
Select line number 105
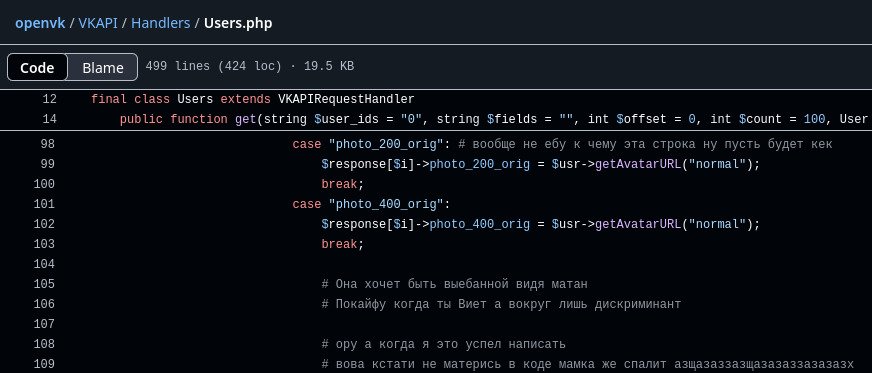click(x=44, y=285)
